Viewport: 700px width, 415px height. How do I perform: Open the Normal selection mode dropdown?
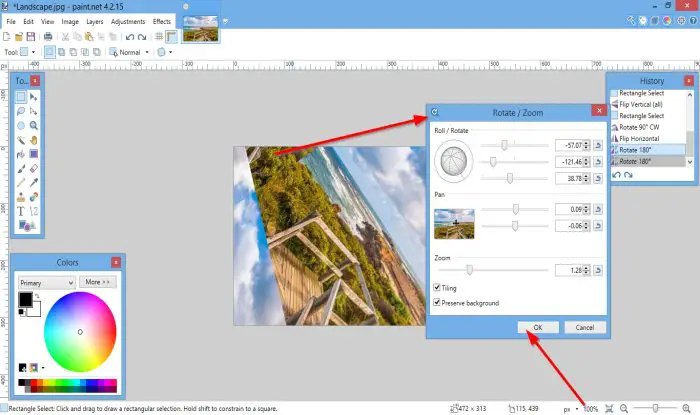click(147, 52)
